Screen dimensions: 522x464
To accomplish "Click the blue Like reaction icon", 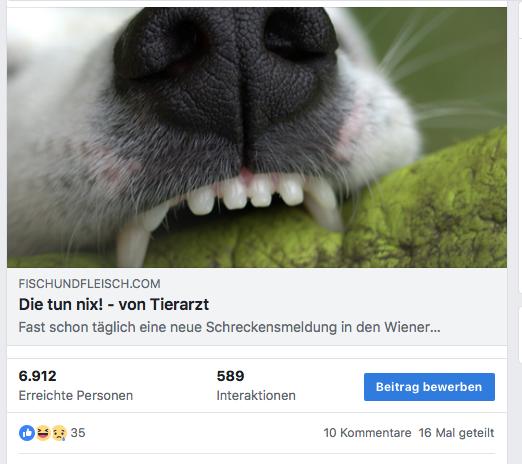I will click(27, 433).
